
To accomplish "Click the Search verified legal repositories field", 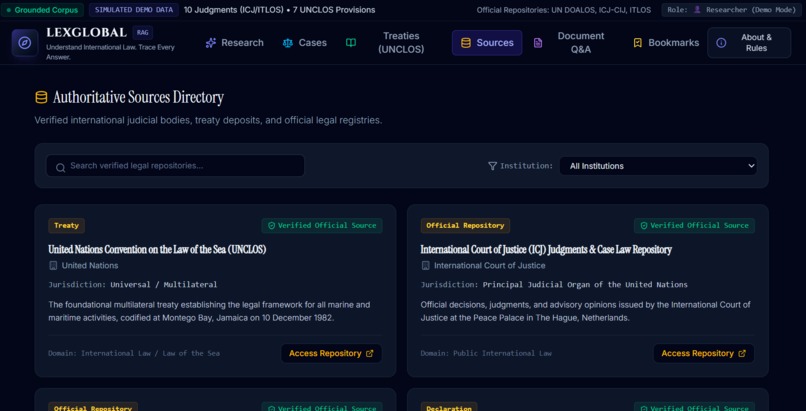I will [x=175, y=166].
